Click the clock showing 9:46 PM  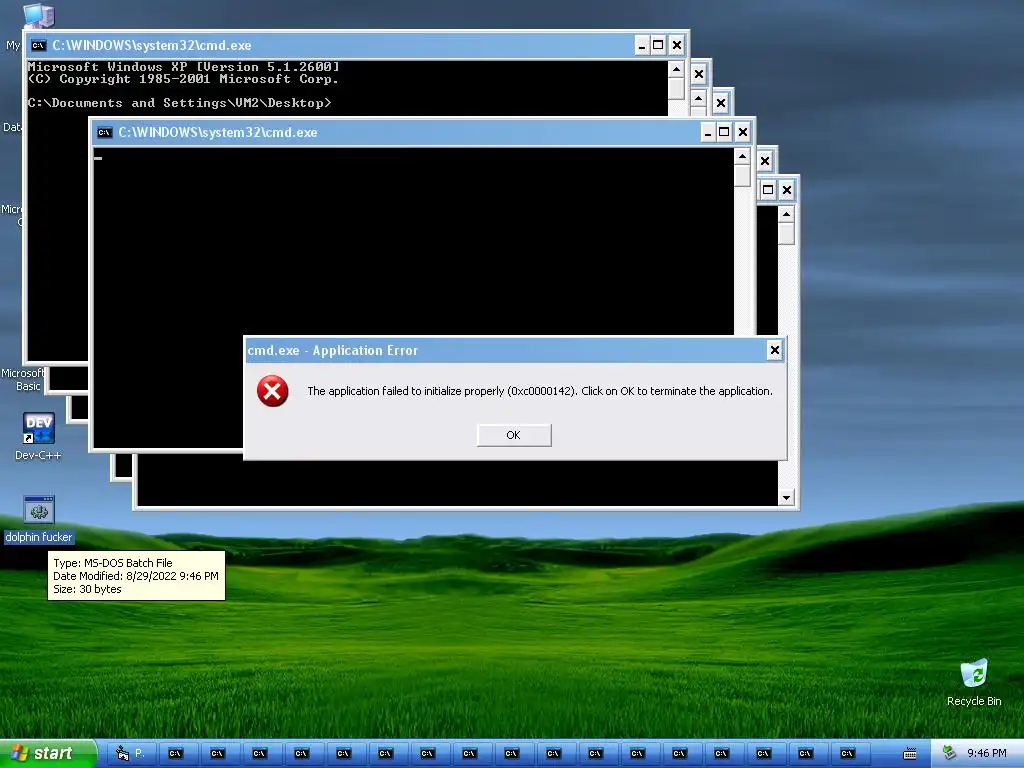point(987,753)
